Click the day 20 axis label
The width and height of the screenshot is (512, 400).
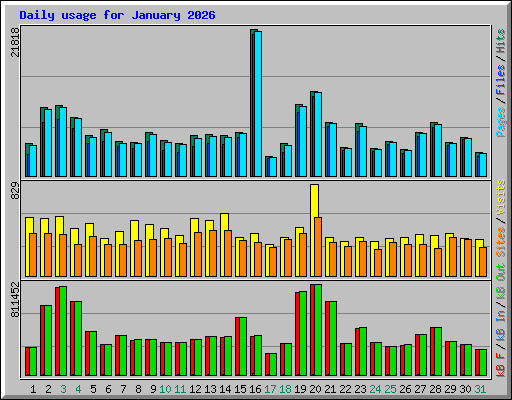(x=315, y=389)
